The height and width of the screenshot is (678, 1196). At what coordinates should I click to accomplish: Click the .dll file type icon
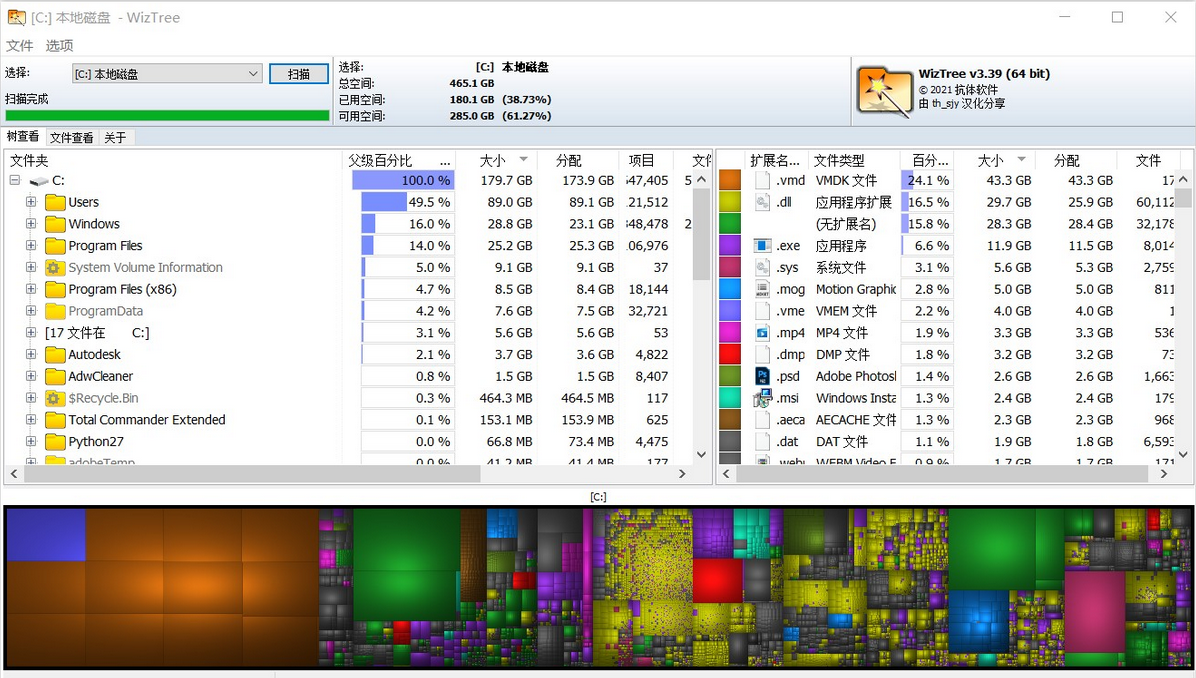tap(762, 202)
